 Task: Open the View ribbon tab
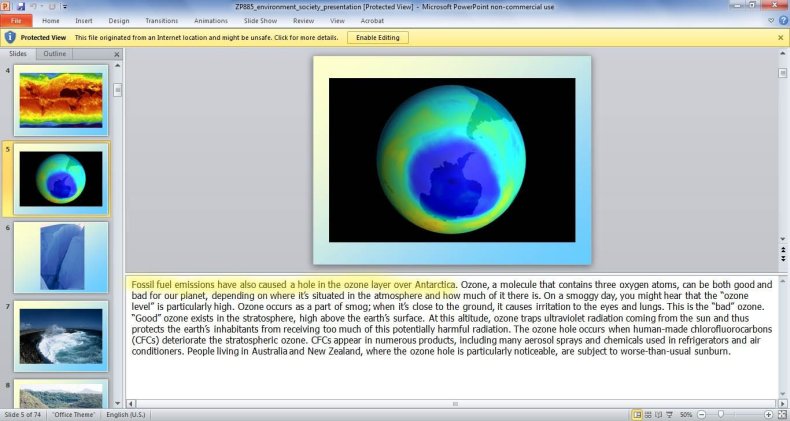337,21
